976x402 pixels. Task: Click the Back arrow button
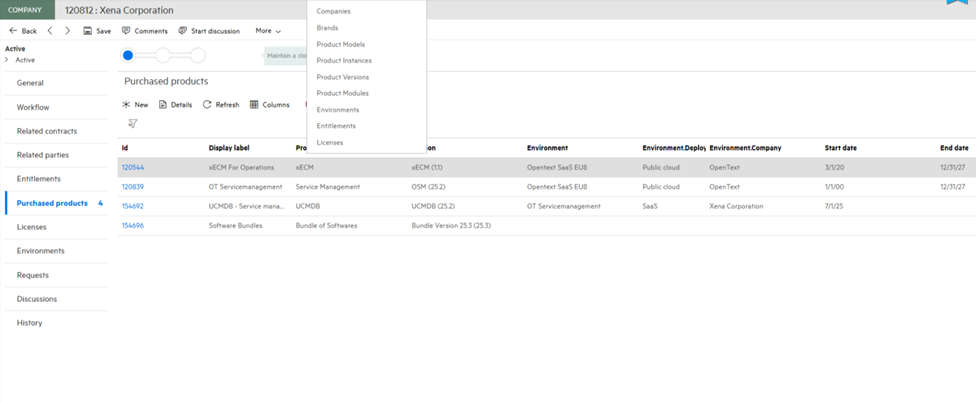[23, 31]
